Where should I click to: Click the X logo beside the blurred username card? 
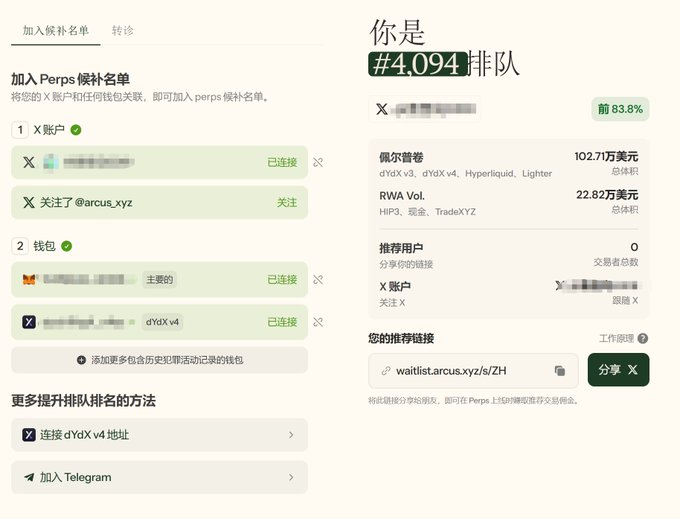(x=382, y=109)
